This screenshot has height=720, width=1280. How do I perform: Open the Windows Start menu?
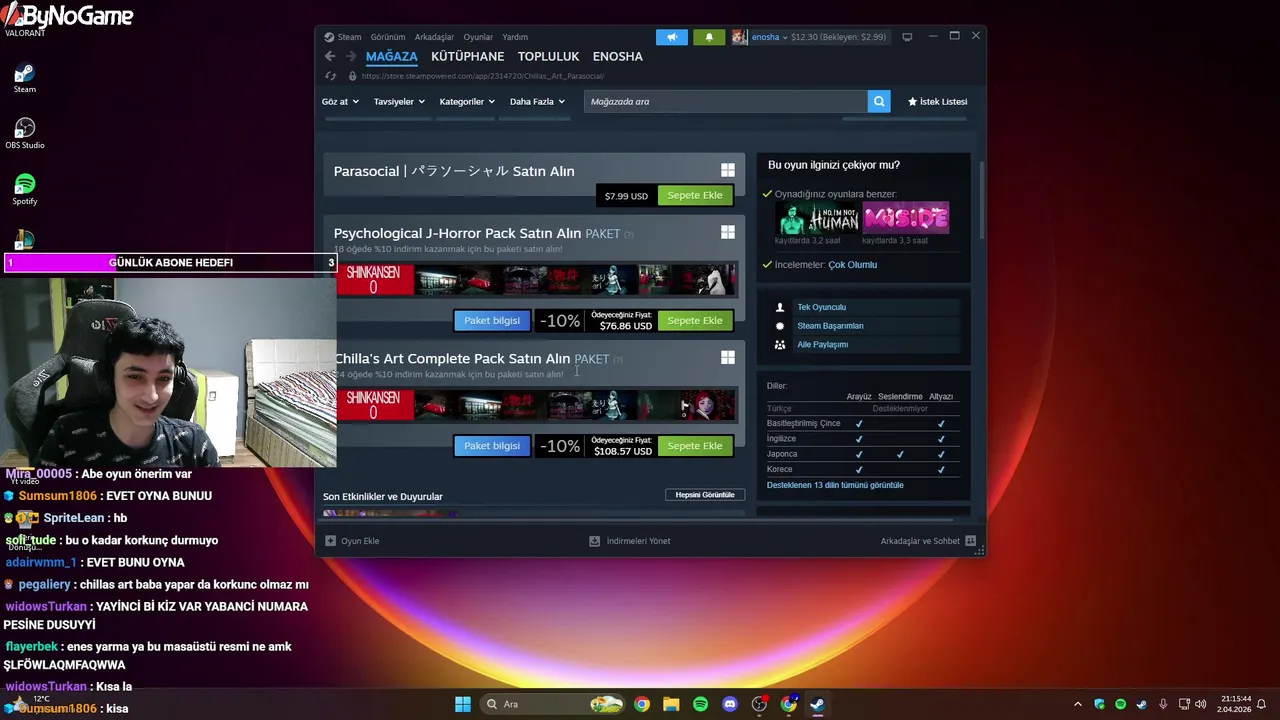coord(463,704)
